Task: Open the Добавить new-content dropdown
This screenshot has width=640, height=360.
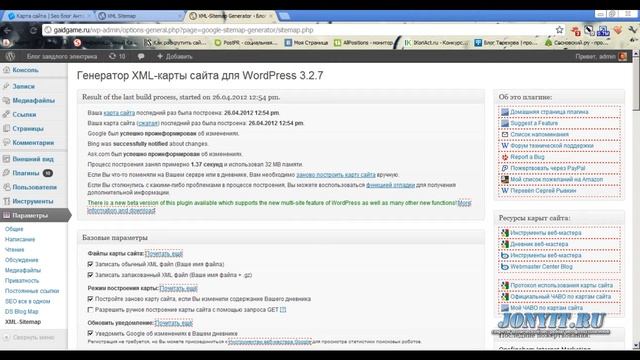Action: [174, 56]
